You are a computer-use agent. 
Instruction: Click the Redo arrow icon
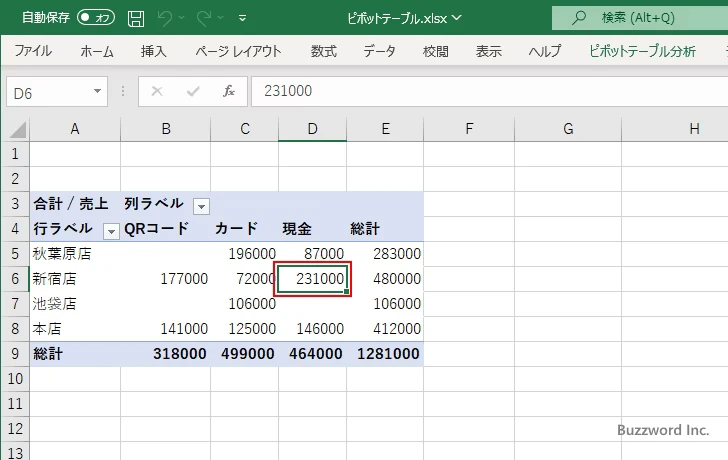(x=203, y=18)
